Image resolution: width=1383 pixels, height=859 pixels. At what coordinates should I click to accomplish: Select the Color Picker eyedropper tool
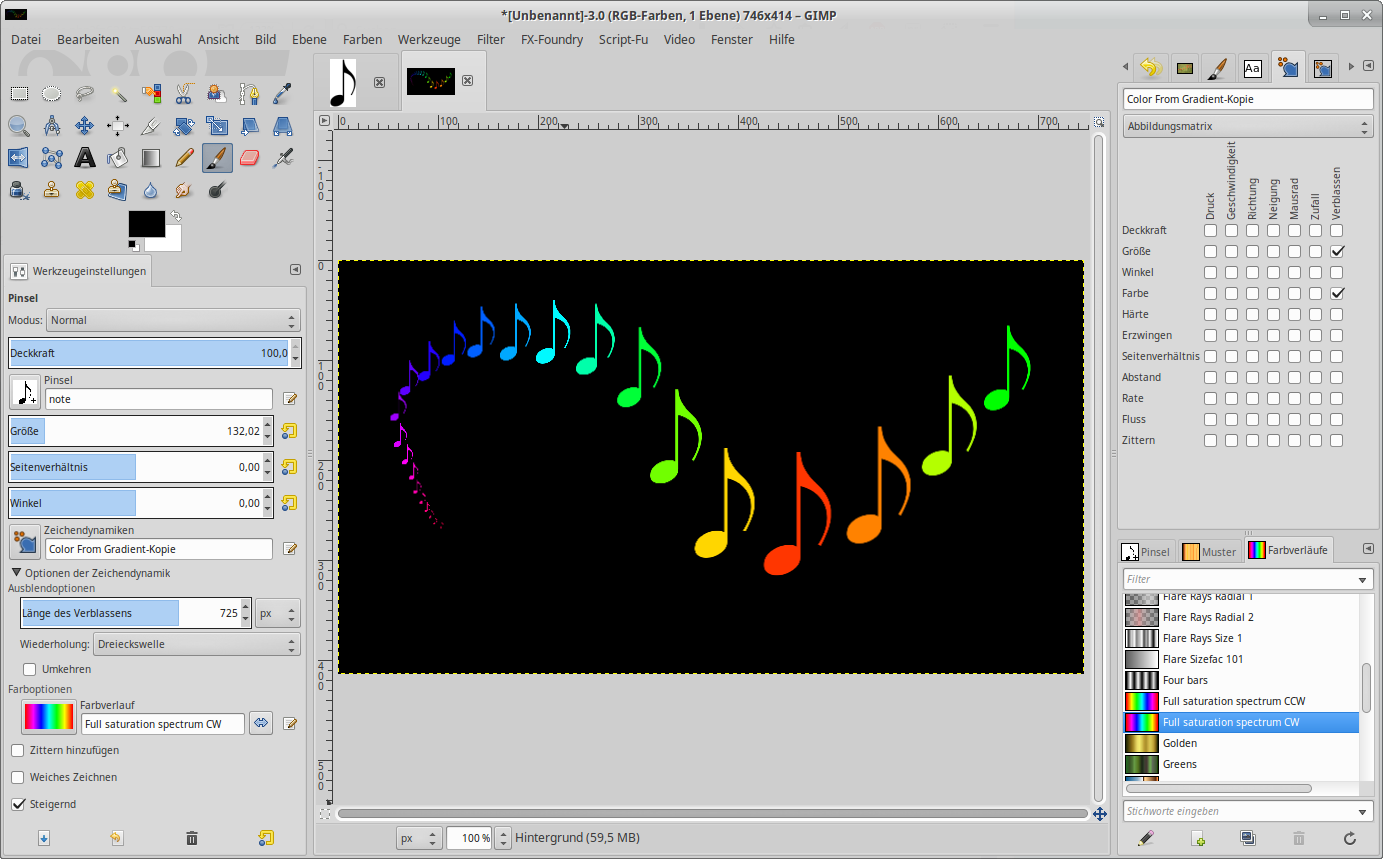(283, 94)
